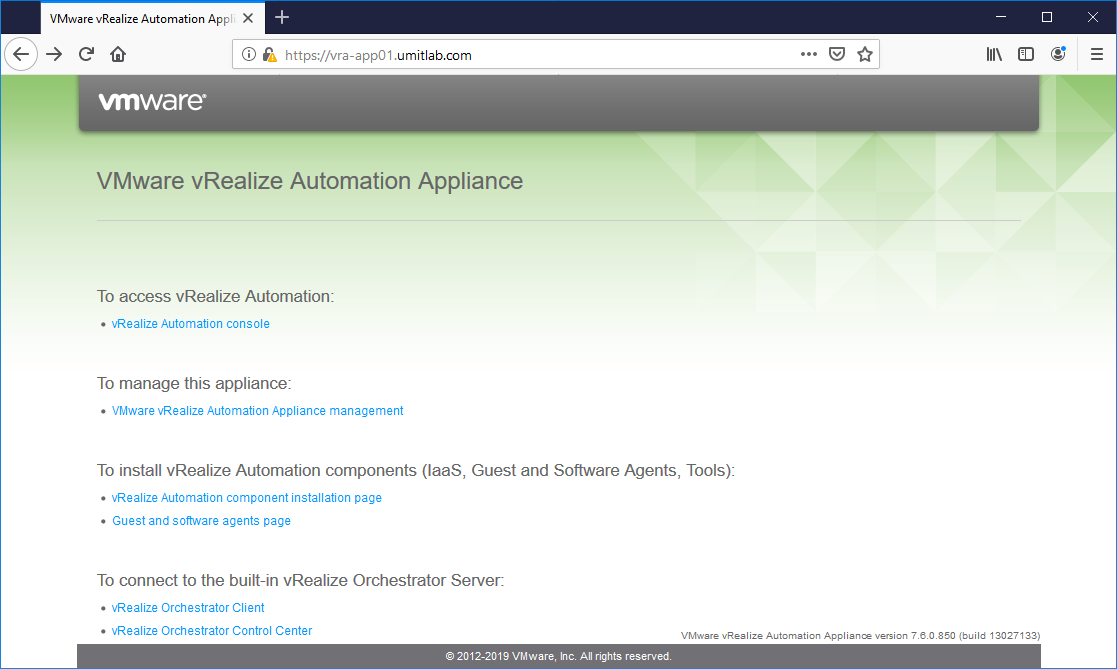The height and width of the screenshot is (669, 1117).
Task: Open page actions three-dot menu
Action: pos(809,55)
